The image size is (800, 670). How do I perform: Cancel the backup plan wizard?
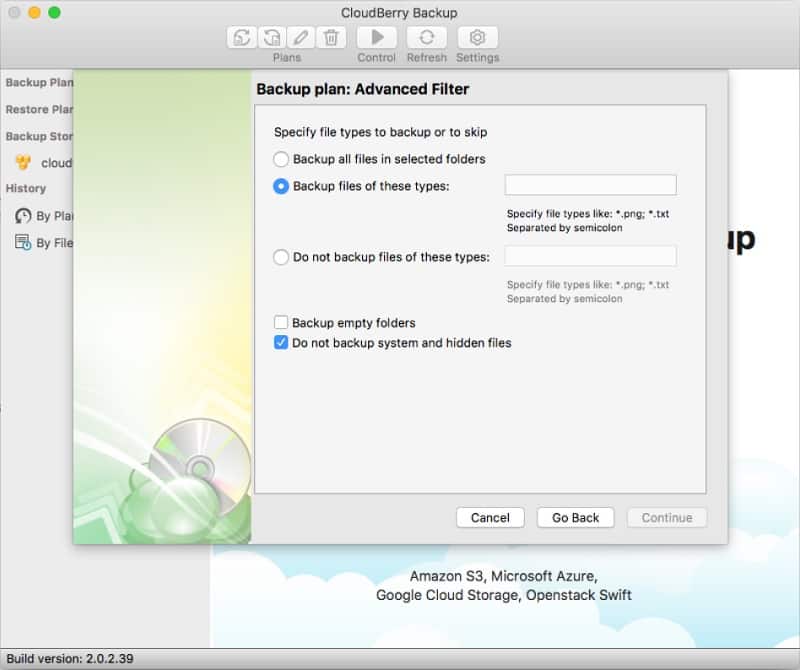click(490, 517)
